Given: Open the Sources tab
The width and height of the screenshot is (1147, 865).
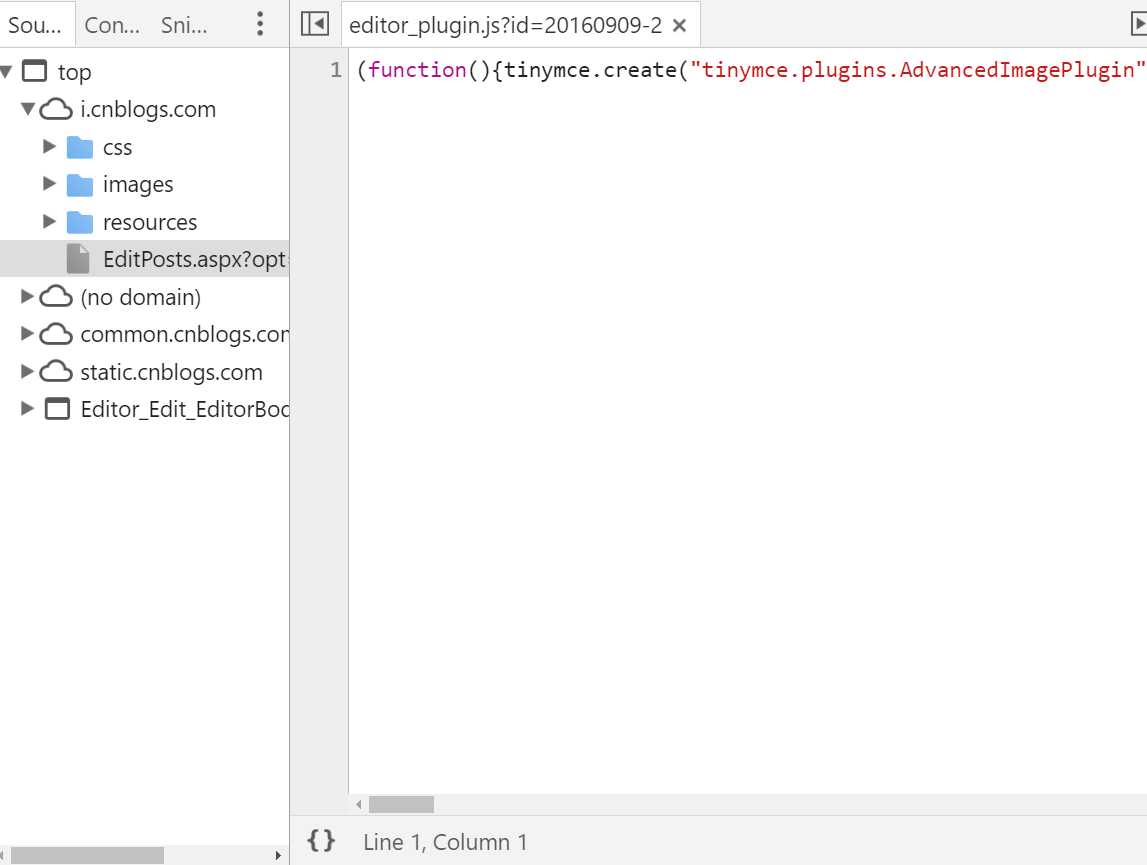Looking at the screenshot, I should (x=35, y=25).
